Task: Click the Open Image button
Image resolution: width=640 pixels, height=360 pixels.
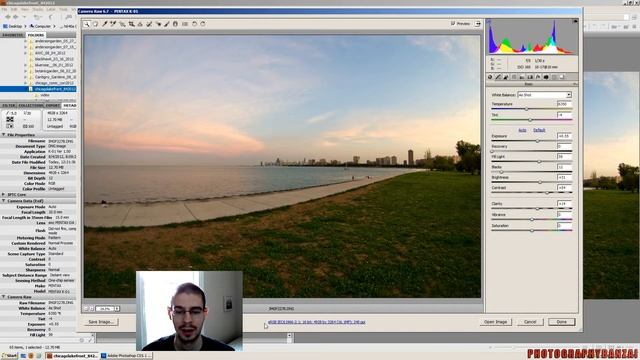Action: click(495, 322)
